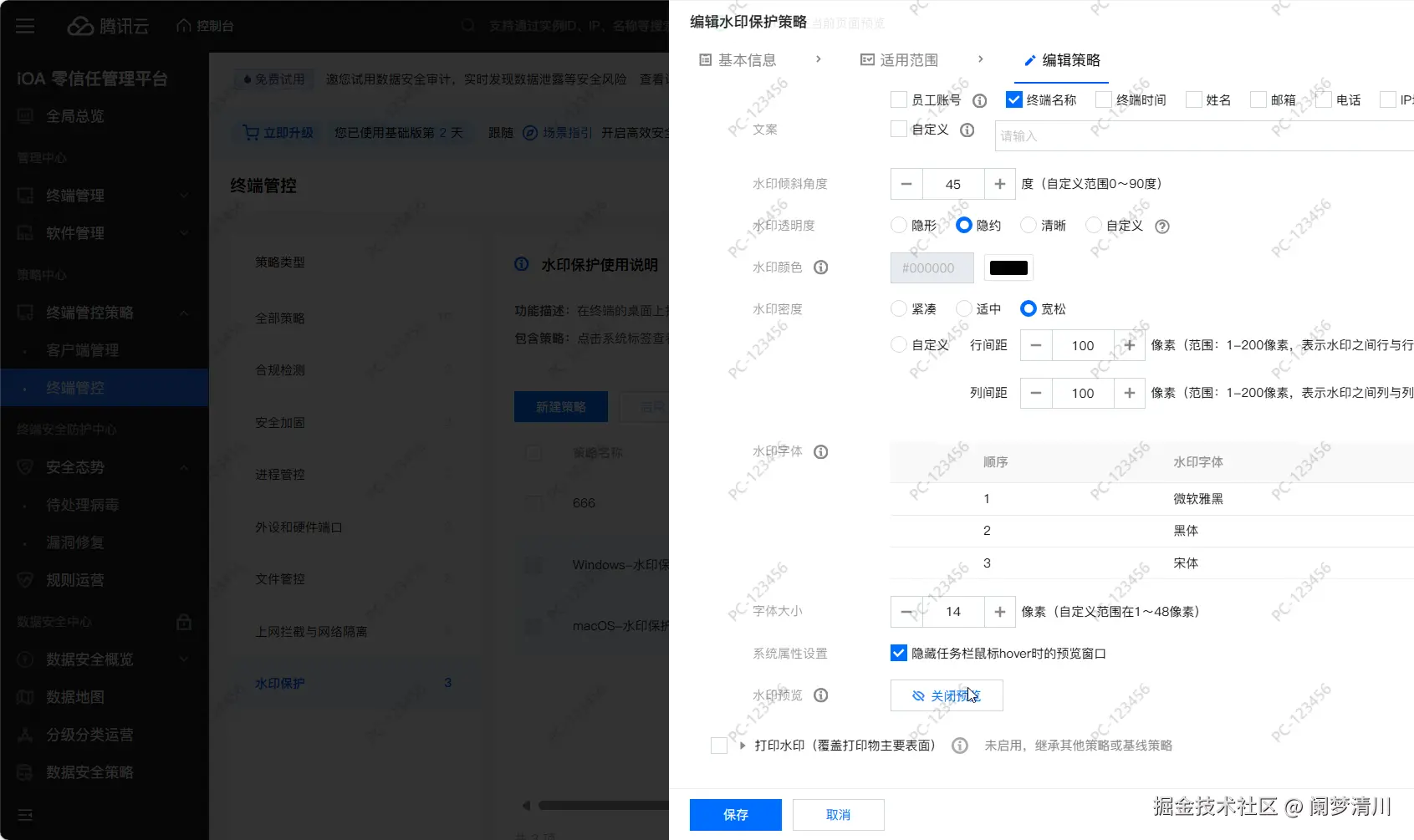Click the 取消 button

point(838,815)
